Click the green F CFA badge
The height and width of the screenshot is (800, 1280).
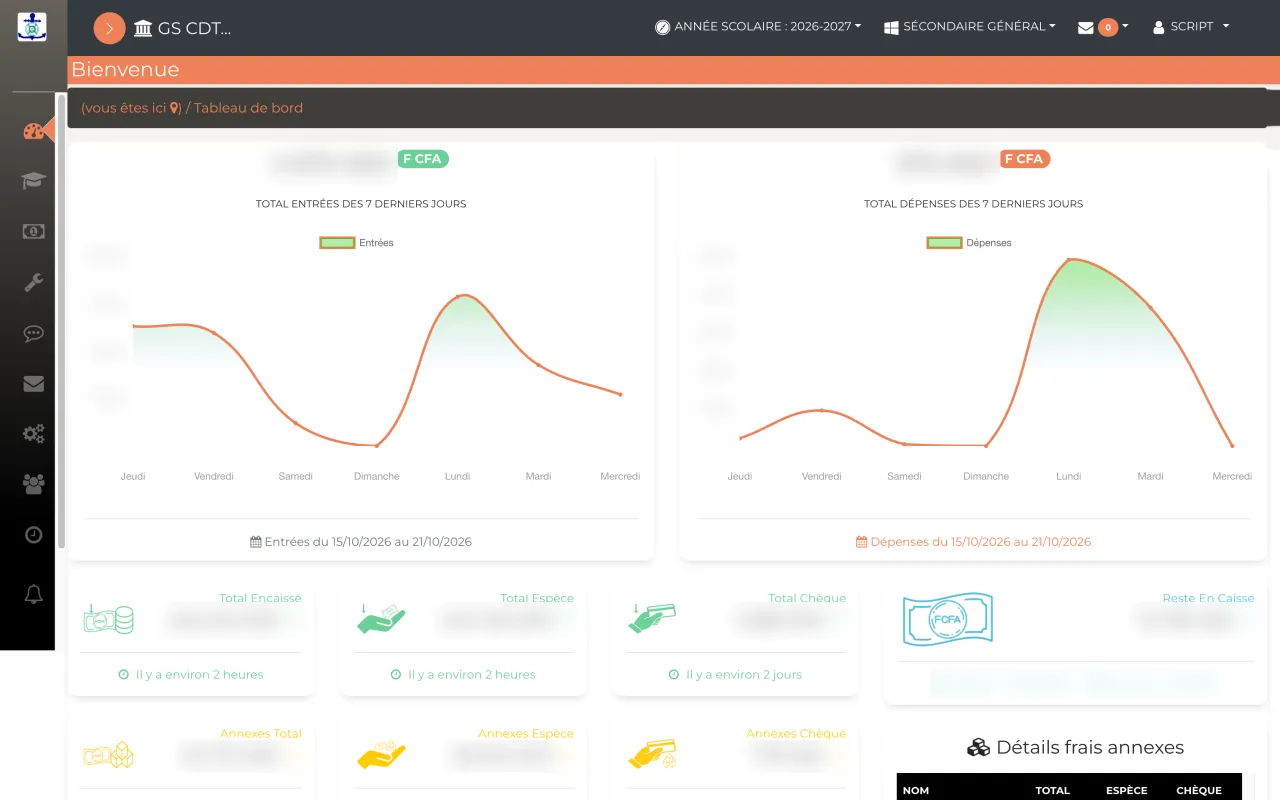click(x=423, y=159)
